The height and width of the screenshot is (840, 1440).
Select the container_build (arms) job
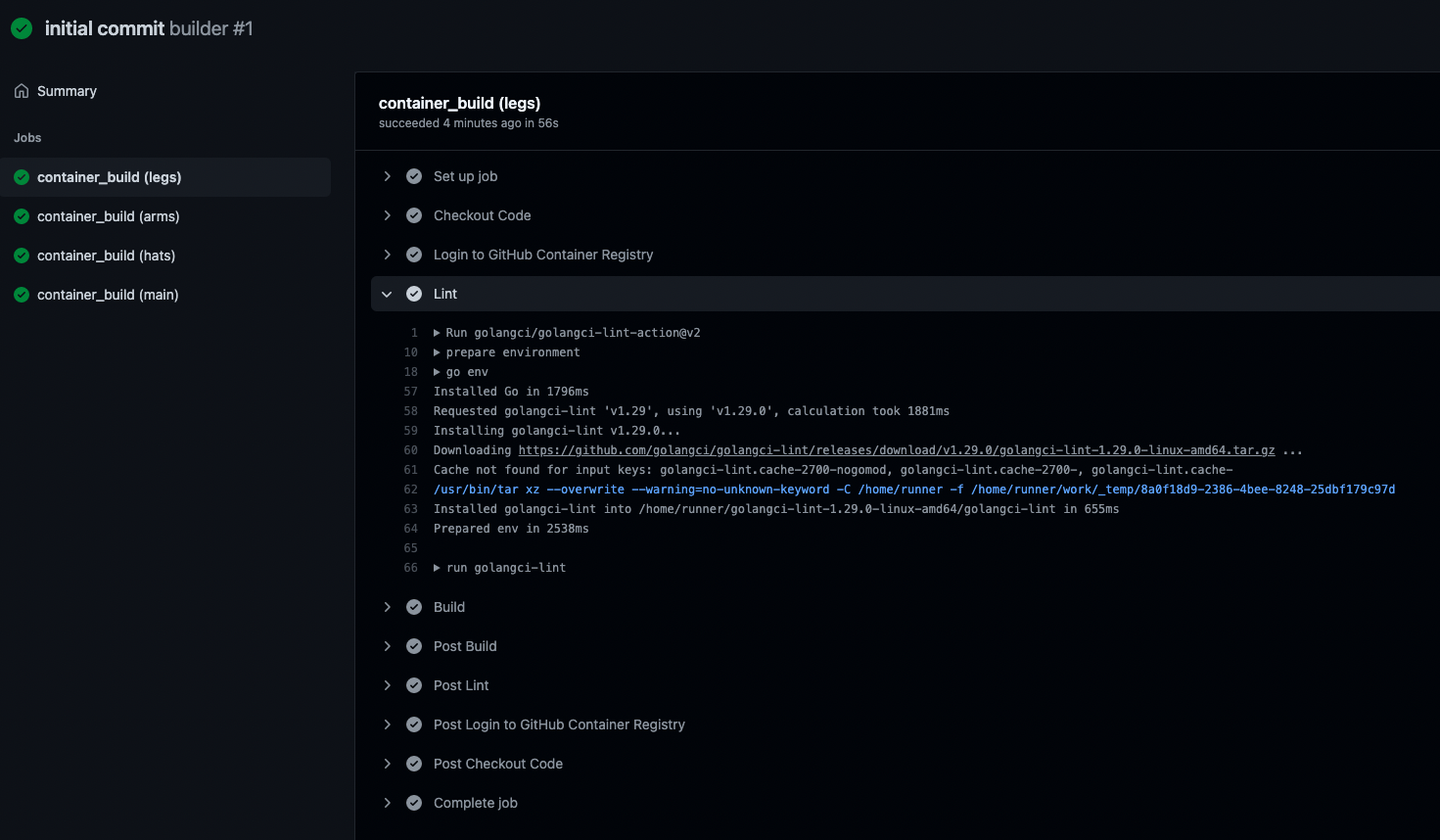(110, 216)
